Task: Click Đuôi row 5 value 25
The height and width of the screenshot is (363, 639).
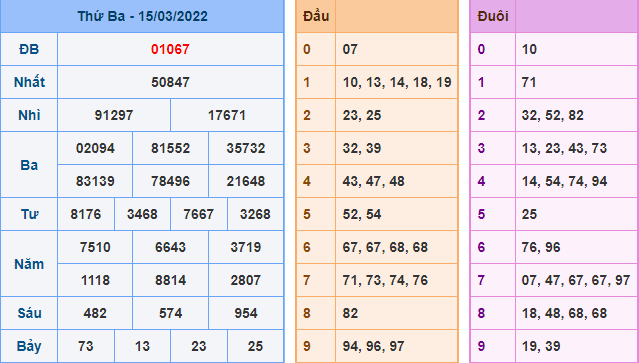Action: [529, 214]
